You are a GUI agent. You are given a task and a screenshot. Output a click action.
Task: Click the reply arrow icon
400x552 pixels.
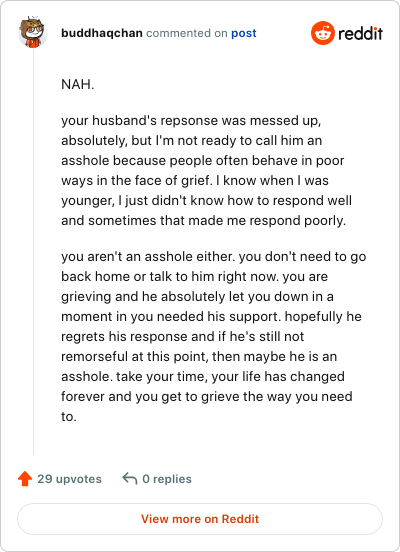(x=130, y=479)
